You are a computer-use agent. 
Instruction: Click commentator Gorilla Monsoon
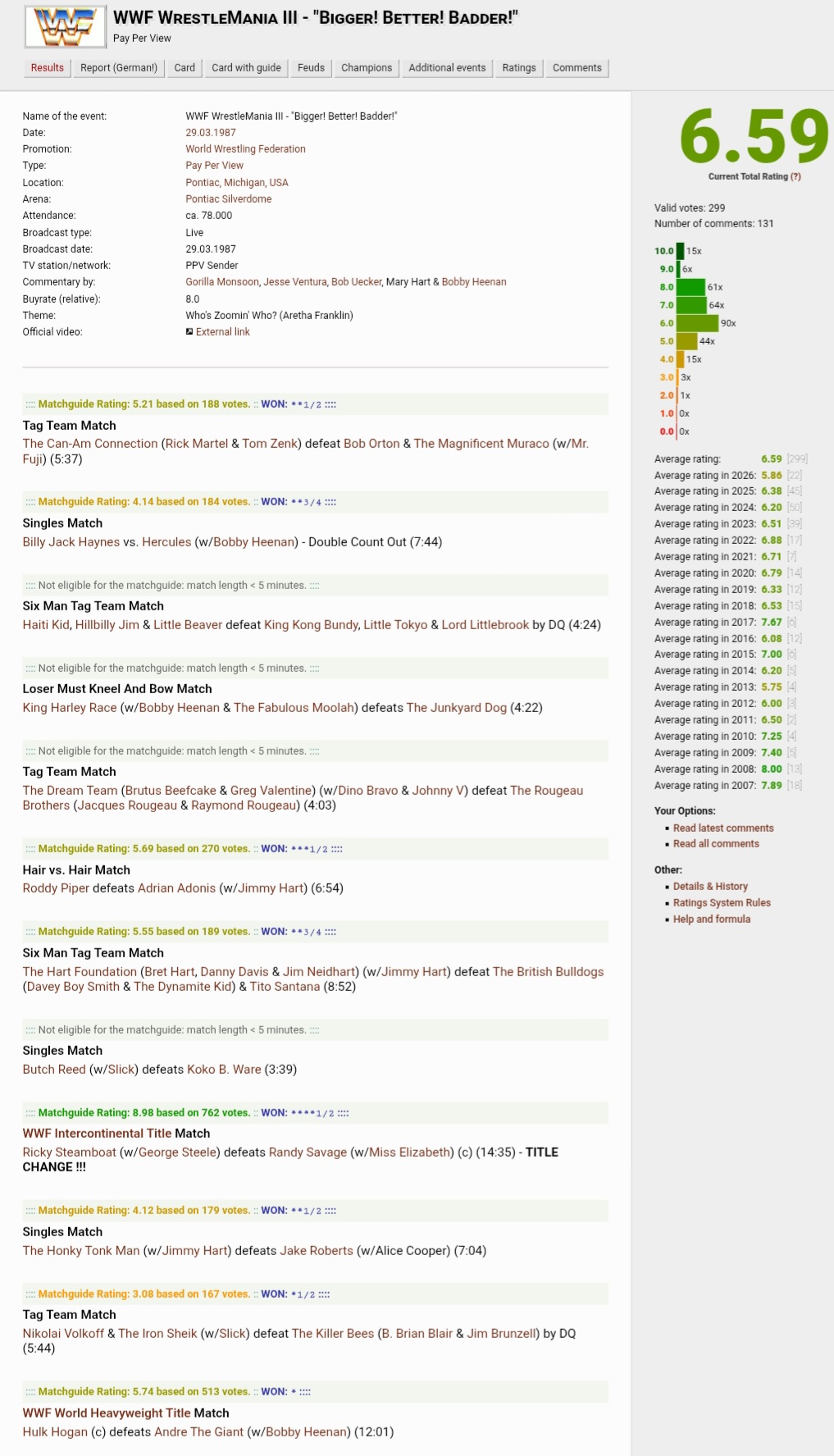click(221, 282)
